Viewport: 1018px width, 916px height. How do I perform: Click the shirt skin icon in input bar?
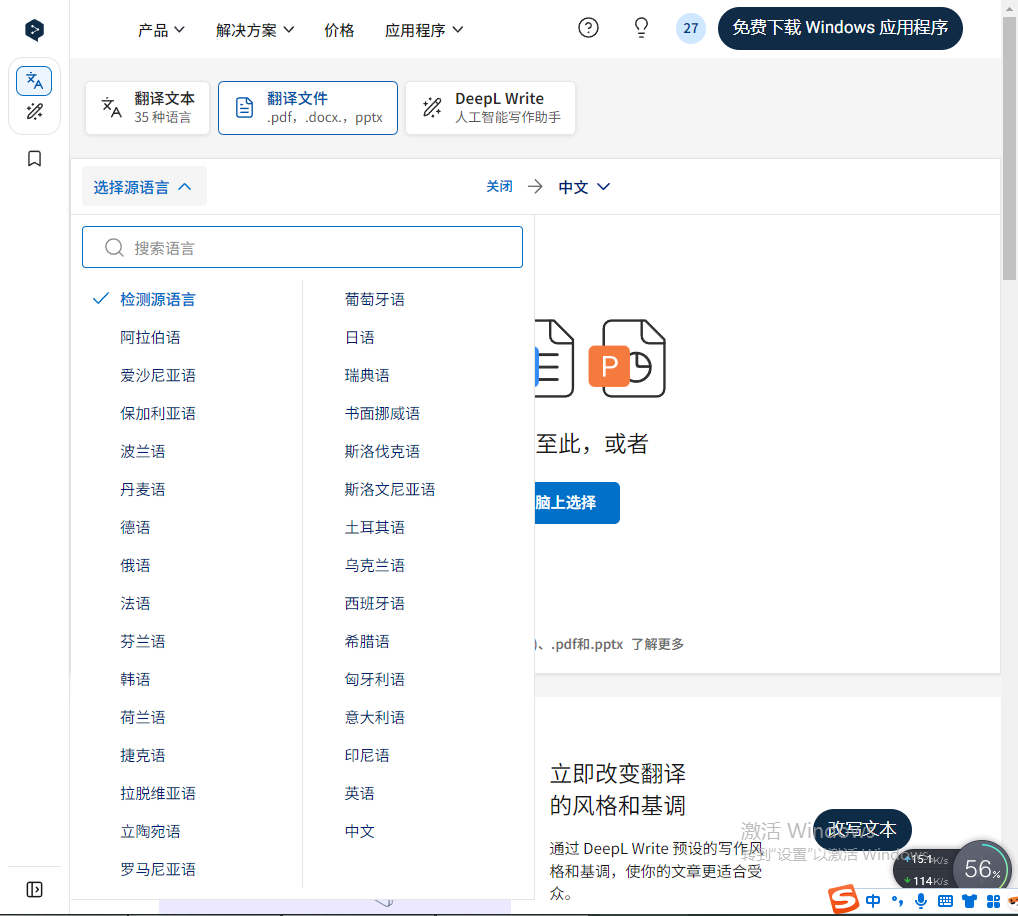969,901
